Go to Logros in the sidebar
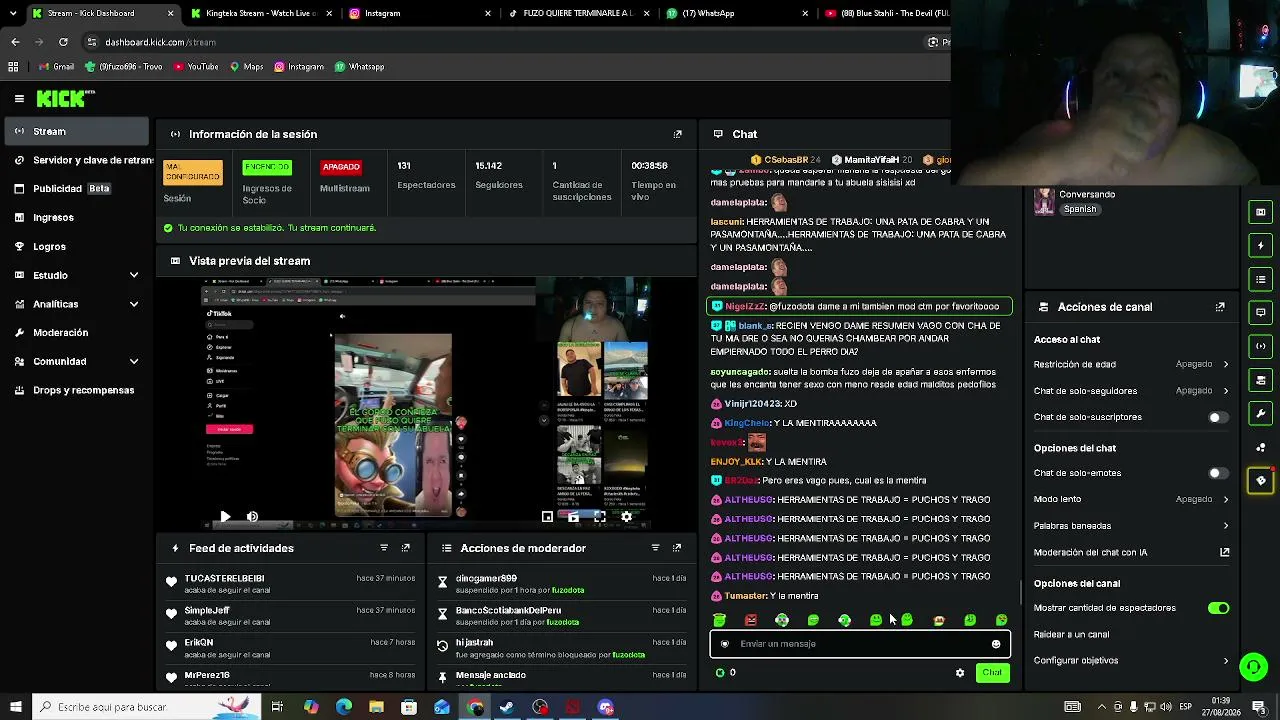Screen dimensions: 1280x720 pos(77,246)
